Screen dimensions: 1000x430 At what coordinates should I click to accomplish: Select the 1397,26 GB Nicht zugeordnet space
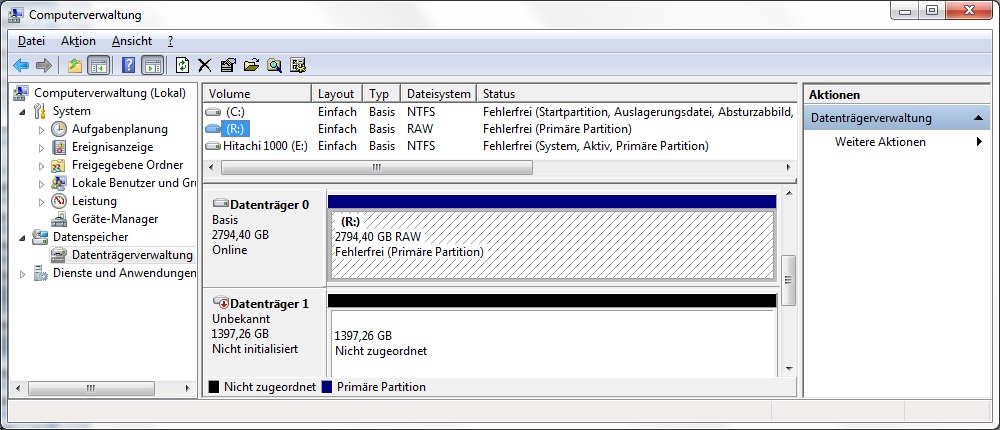(x=552, y=343)
